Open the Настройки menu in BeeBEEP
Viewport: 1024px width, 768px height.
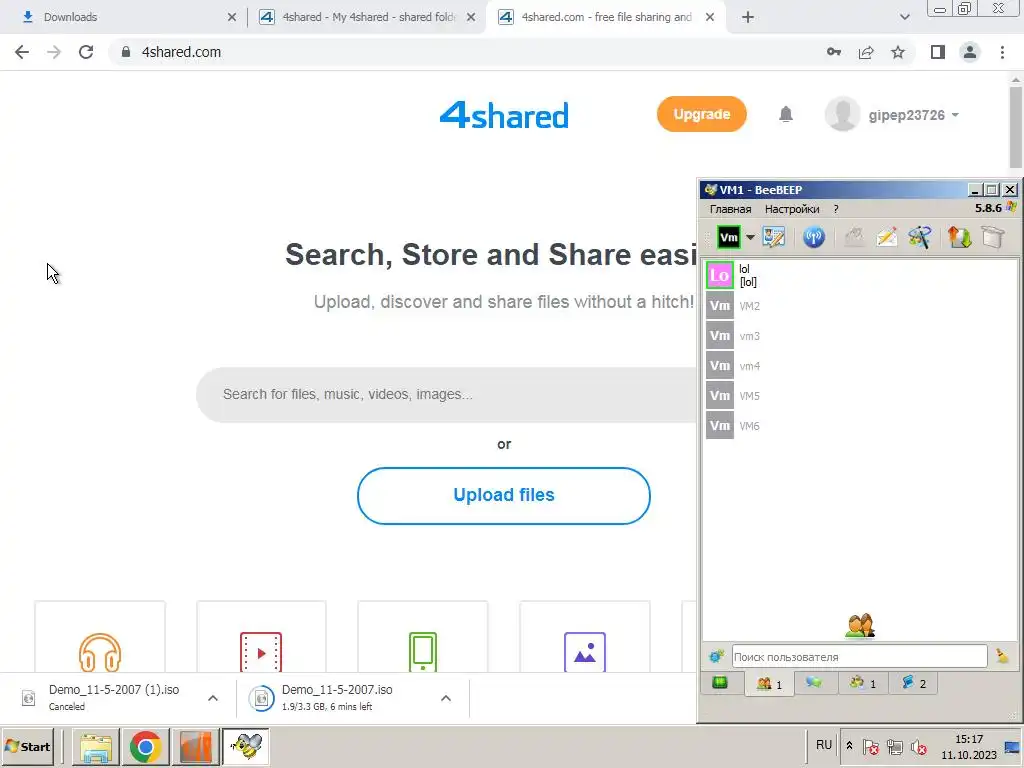pyautogui.click(x=792, y=209)
